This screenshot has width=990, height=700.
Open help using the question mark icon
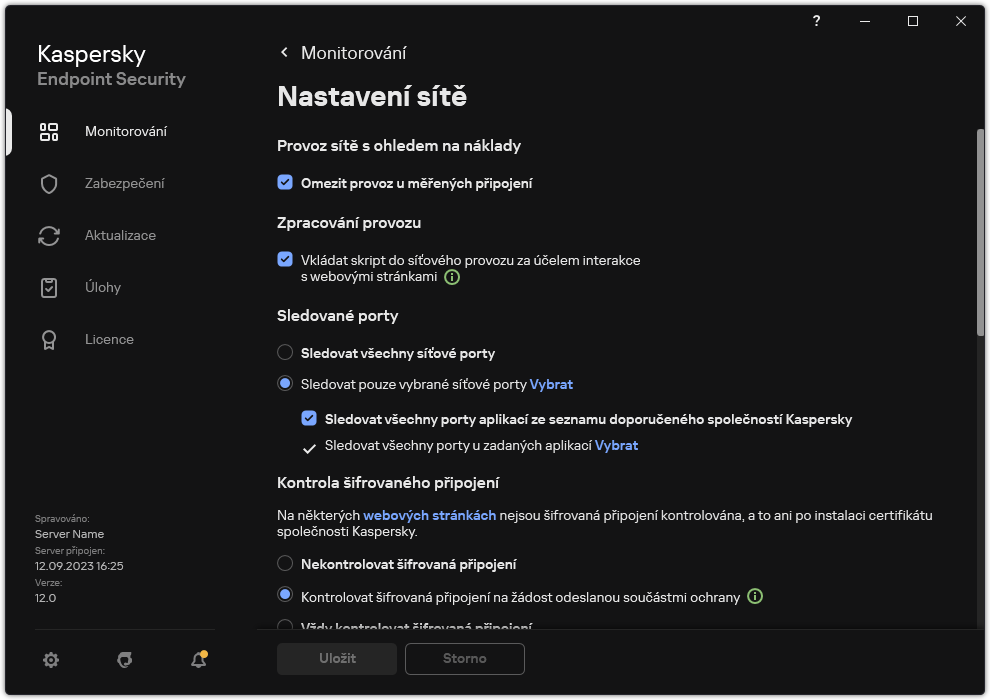817,21
